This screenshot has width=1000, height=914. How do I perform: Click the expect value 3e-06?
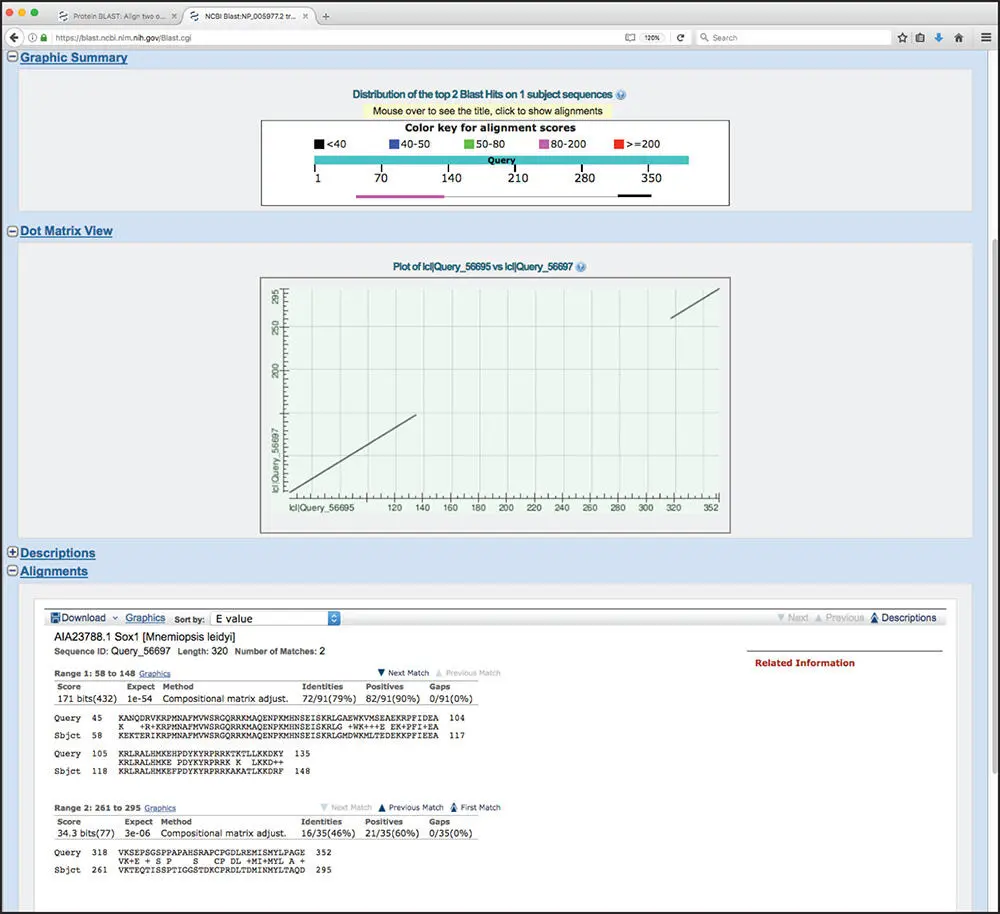(x=137, y=833)
